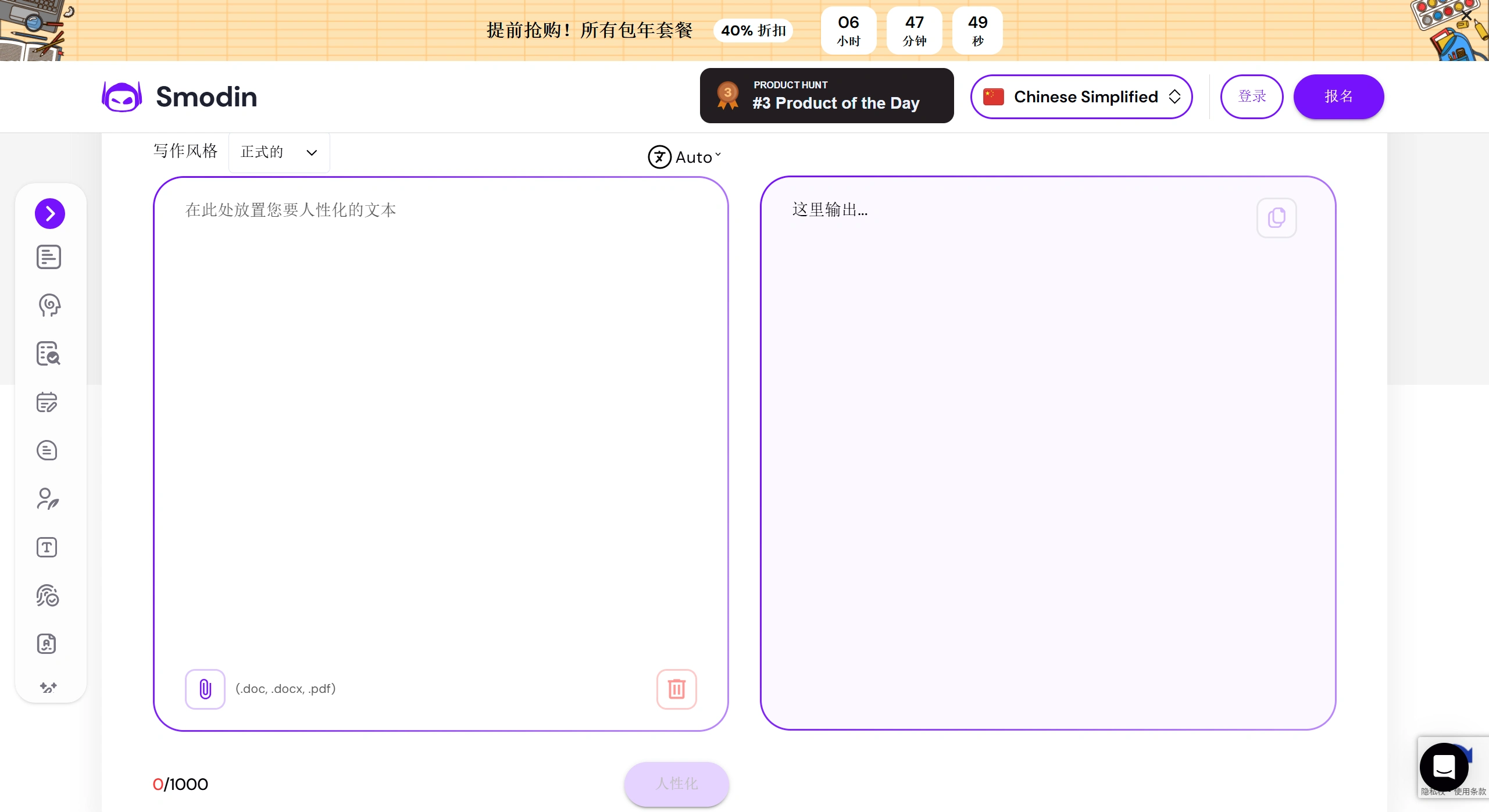Click the 写作风格 label
This screenshot has width=1489, height=812.
[x=185, y=151]
